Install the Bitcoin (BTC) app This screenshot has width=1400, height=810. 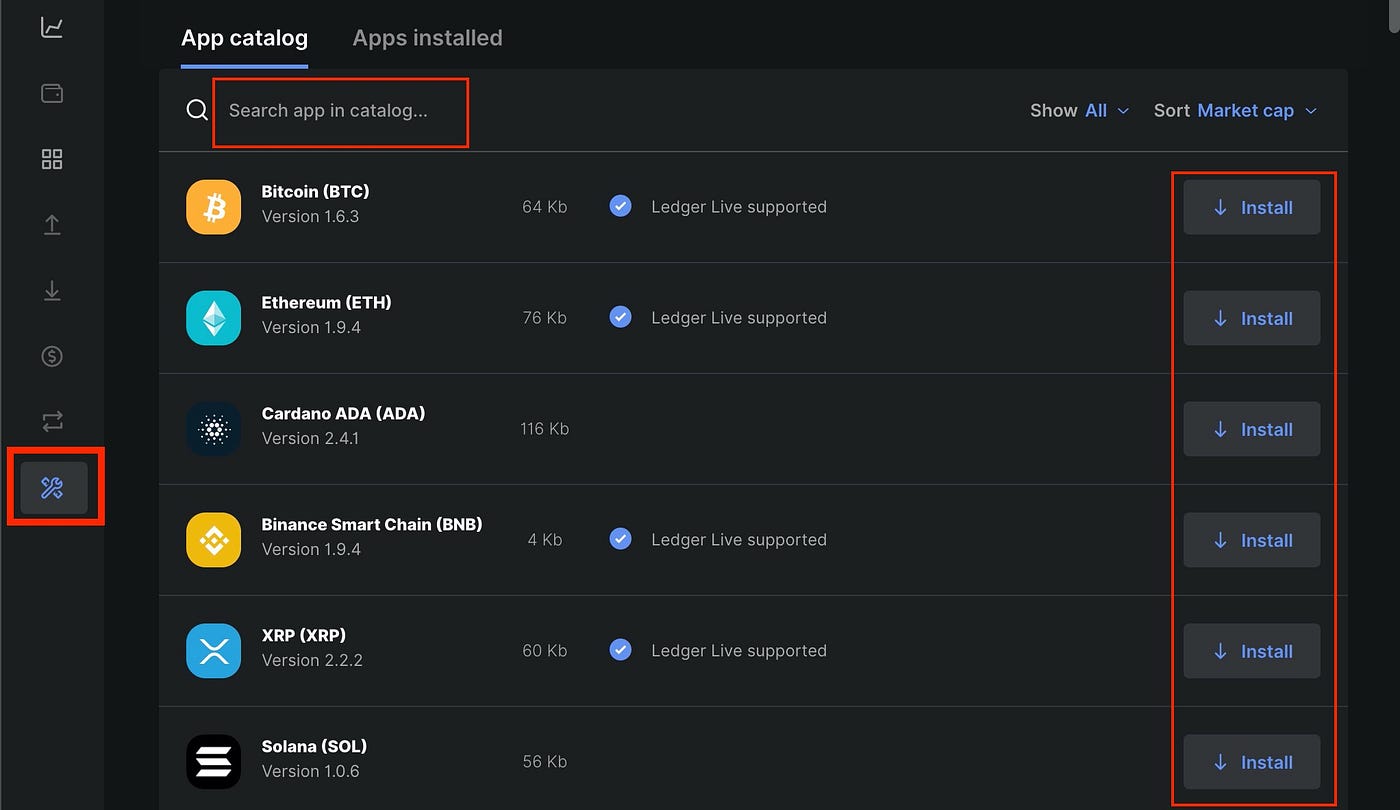[x=1252, y=207]
